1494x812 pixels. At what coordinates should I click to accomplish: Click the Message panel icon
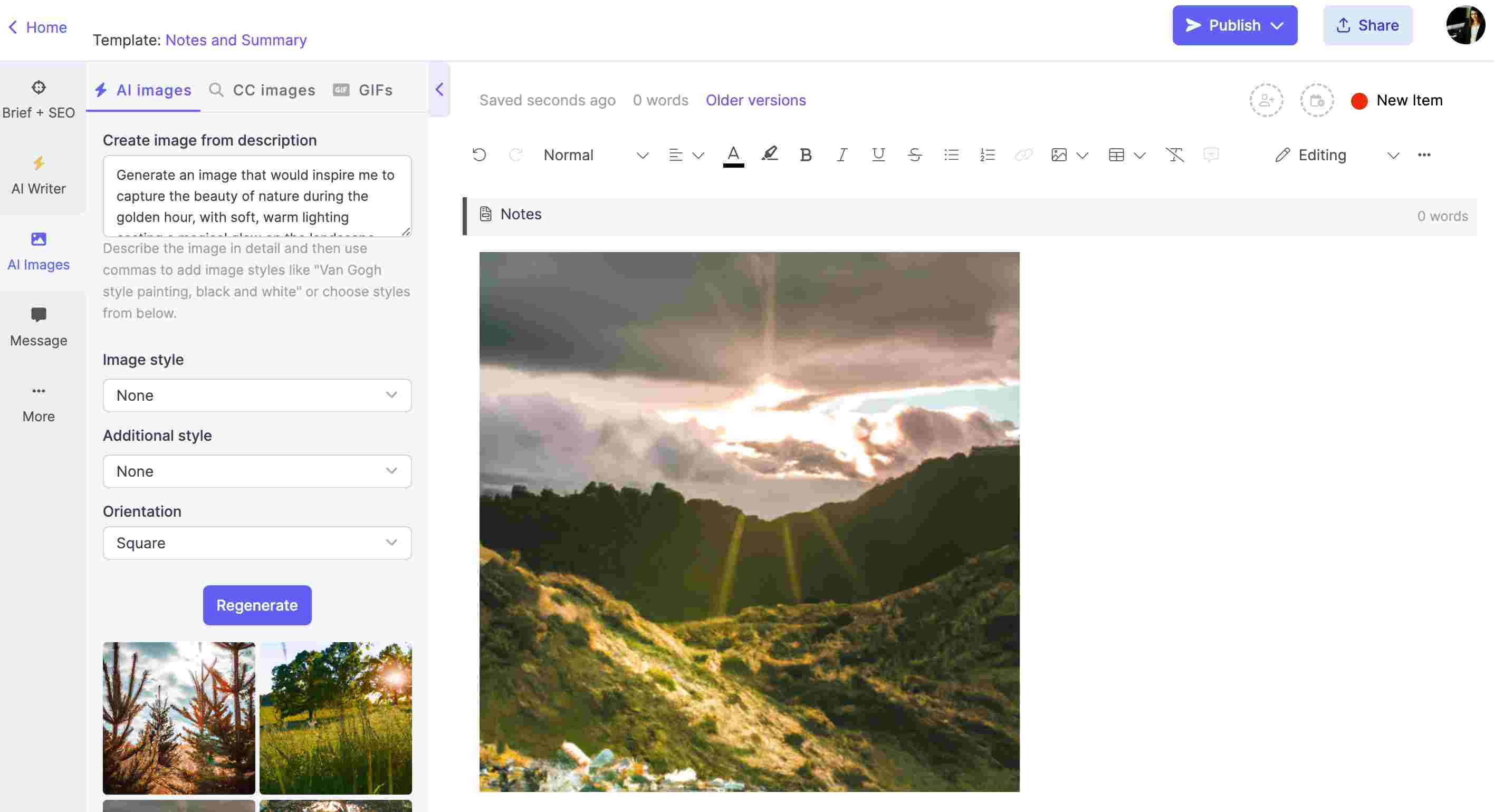click(x=38, y=315)
